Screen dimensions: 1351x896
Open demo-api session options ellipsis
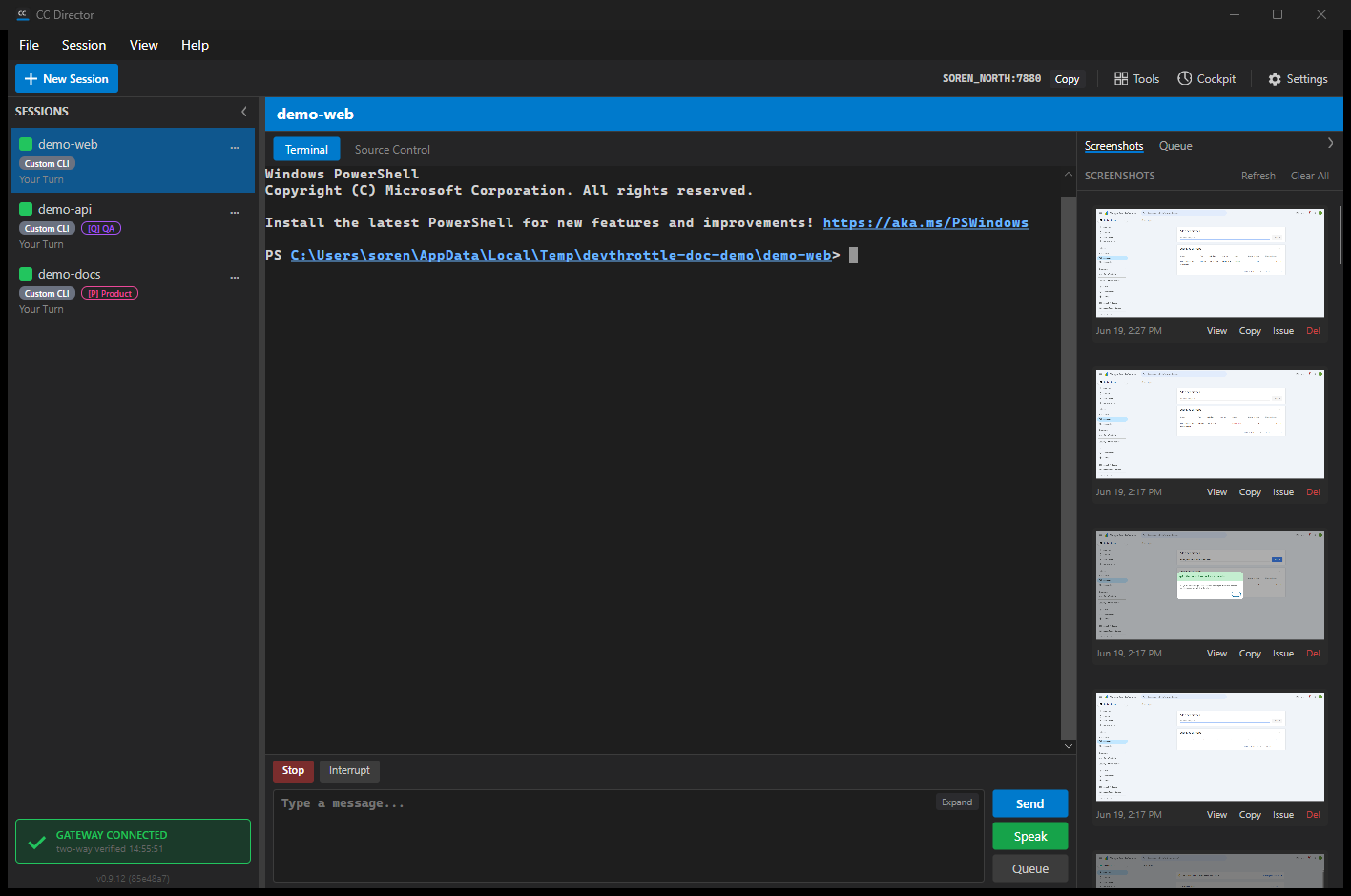coord(235,213)
